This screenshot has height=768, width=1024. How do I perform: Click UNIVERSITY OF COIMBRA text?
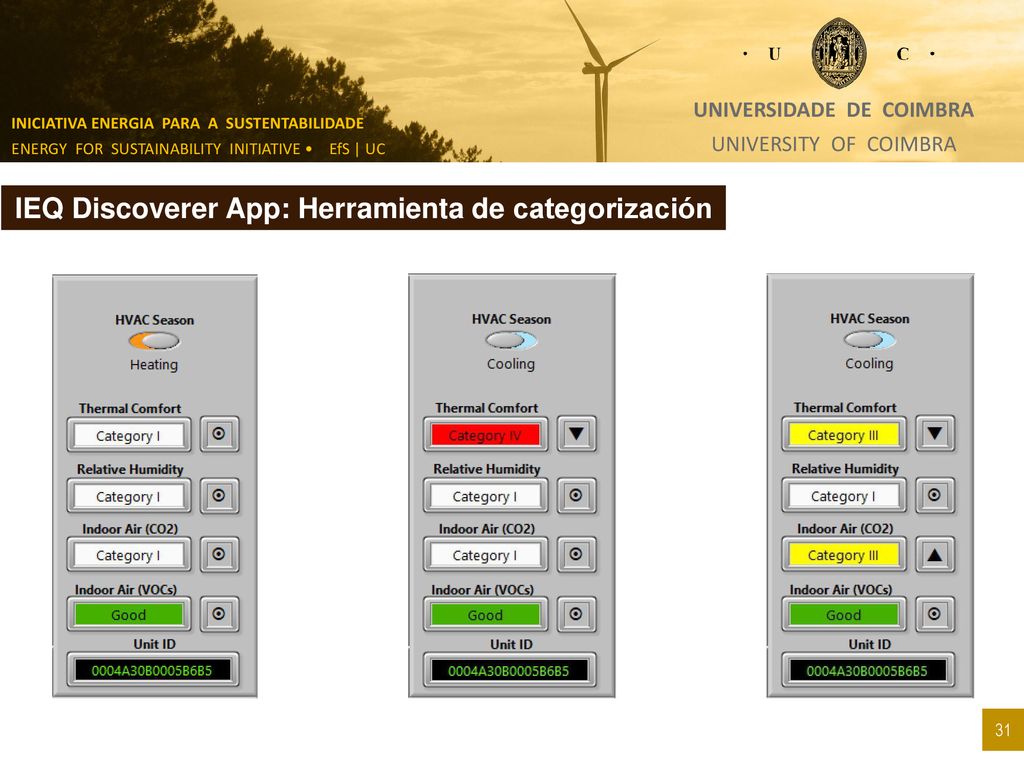pos(834,144)
